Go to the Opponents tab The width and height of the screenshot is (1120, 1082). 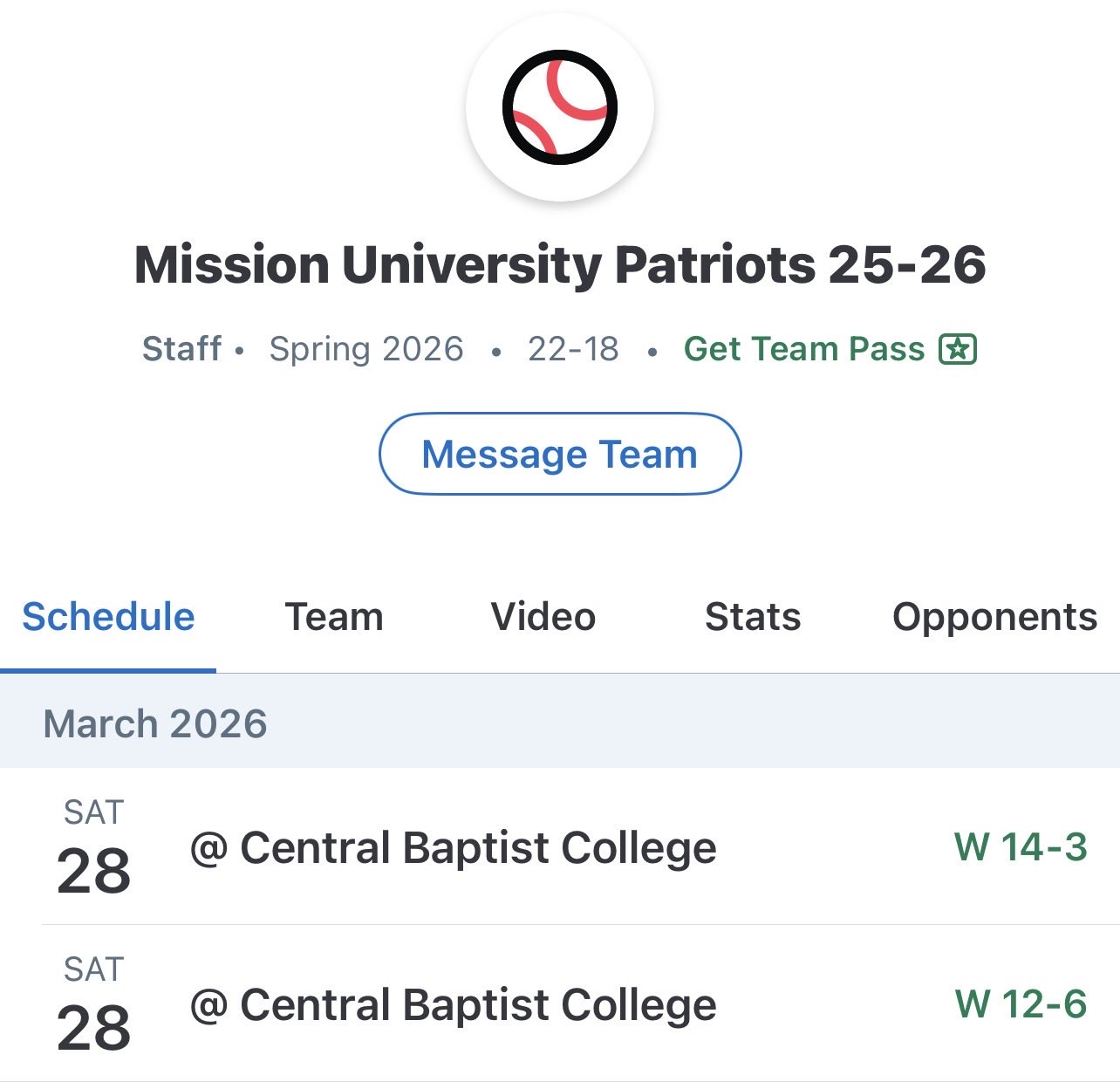[994, 617]
